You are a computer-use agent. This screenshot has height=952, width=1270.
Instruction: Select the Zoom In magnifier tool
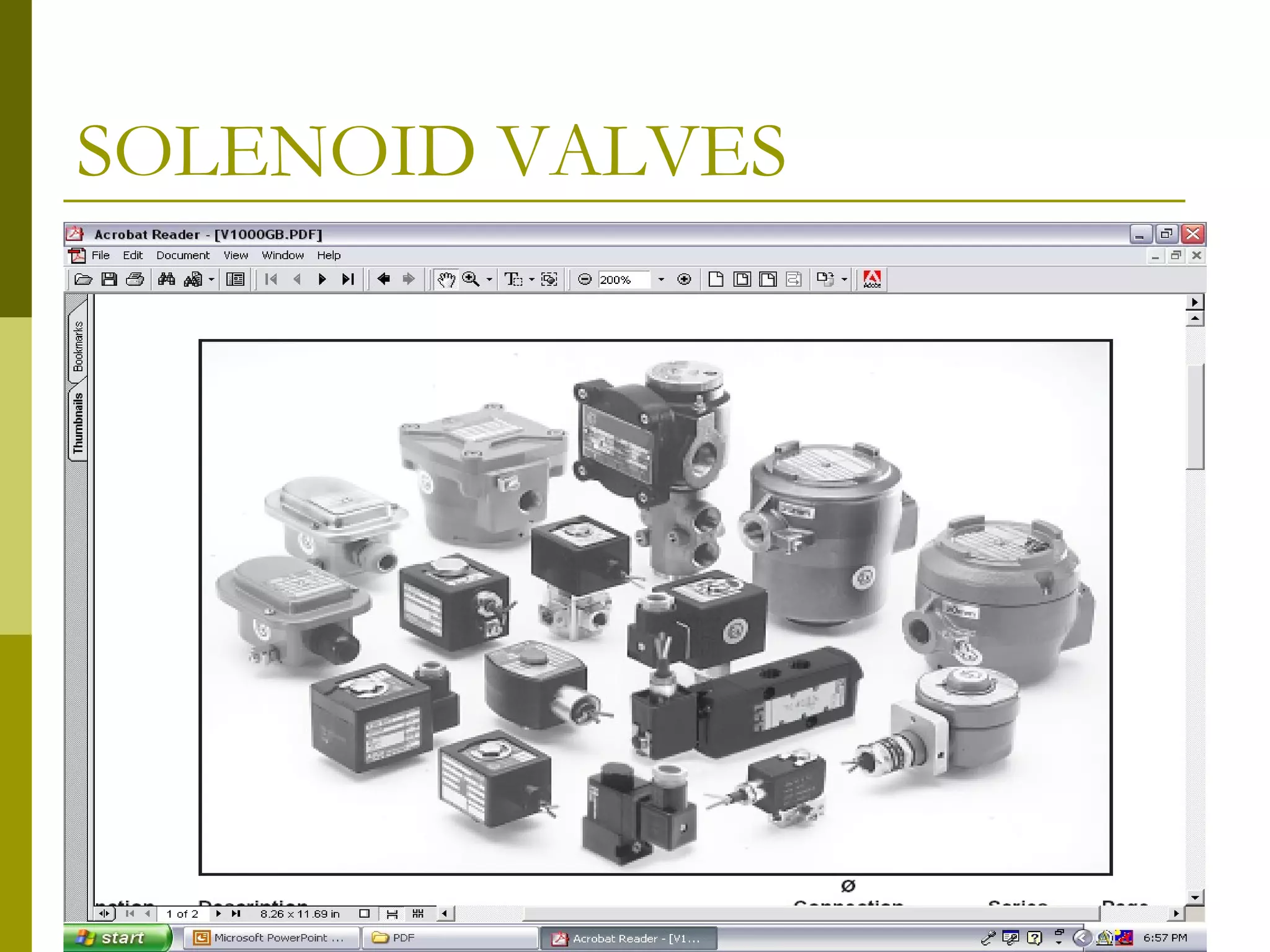pos(471,280)
